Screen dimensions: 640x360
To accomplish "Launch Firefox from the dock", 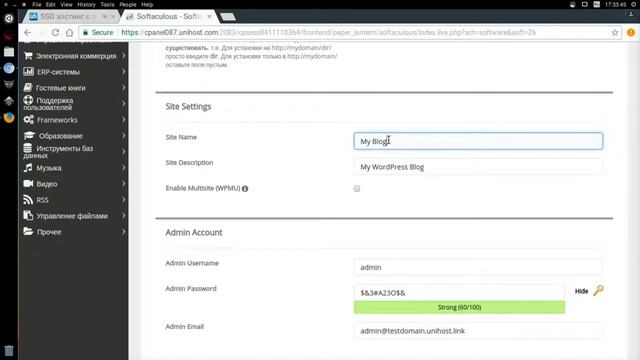I will pos(9,118).
